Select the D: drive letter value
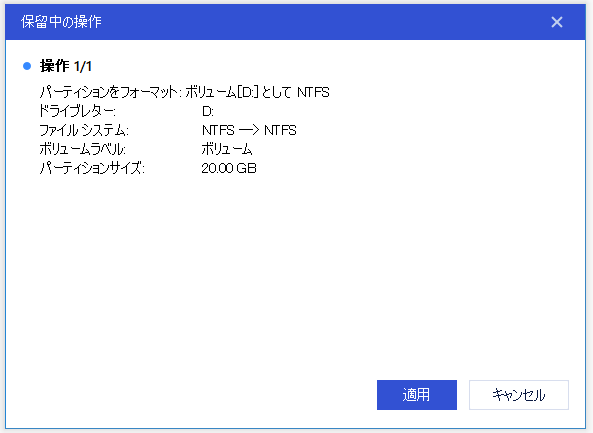This screenshot has height=433, width=593. pyautogui.click(x=208, y=111)
